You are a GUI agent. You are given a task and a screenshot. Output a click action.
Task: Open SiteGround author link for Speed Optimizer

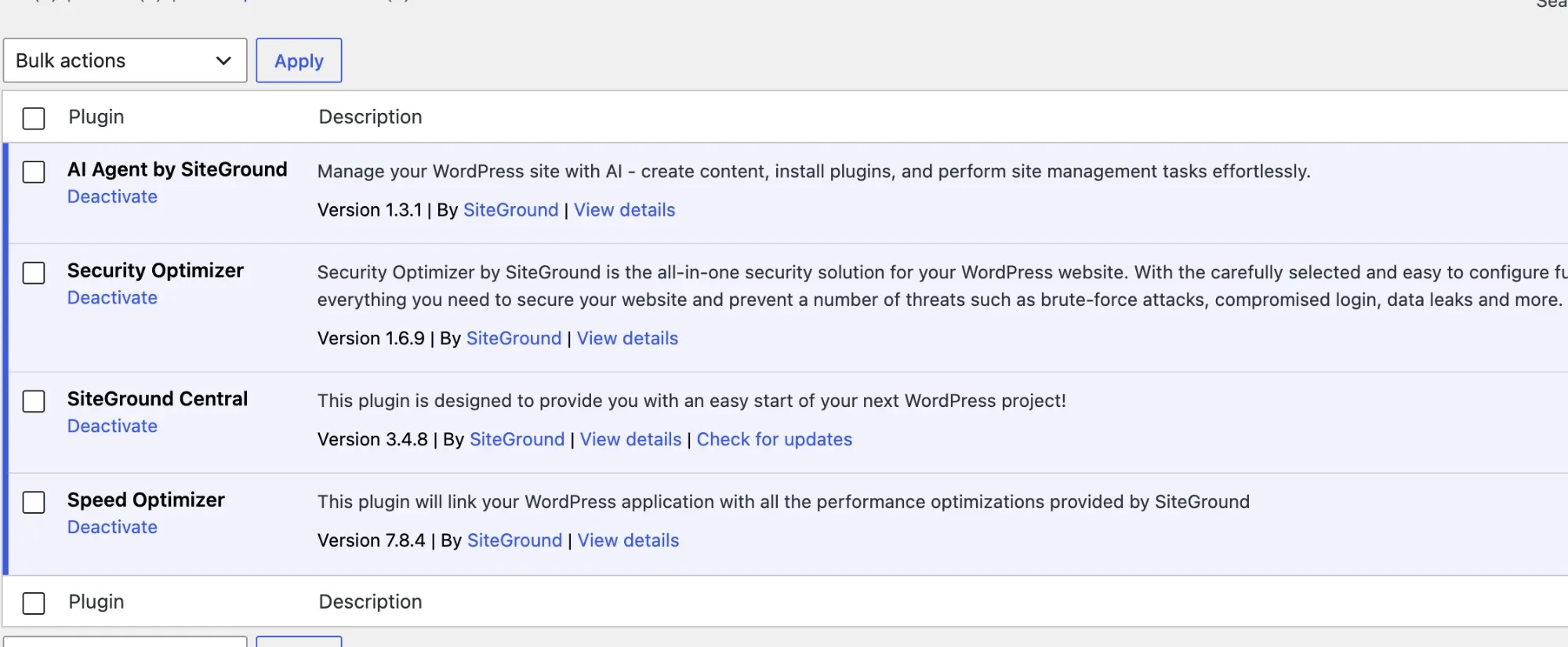(x=515, y=540)
